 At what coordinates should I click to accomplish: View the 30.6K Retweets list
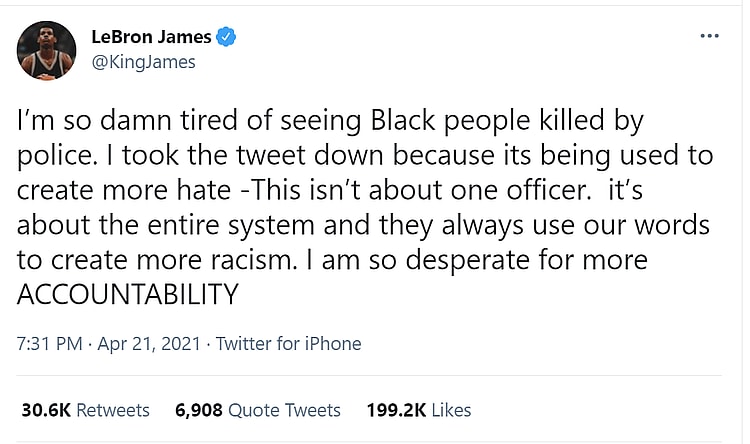pos(85,410)
